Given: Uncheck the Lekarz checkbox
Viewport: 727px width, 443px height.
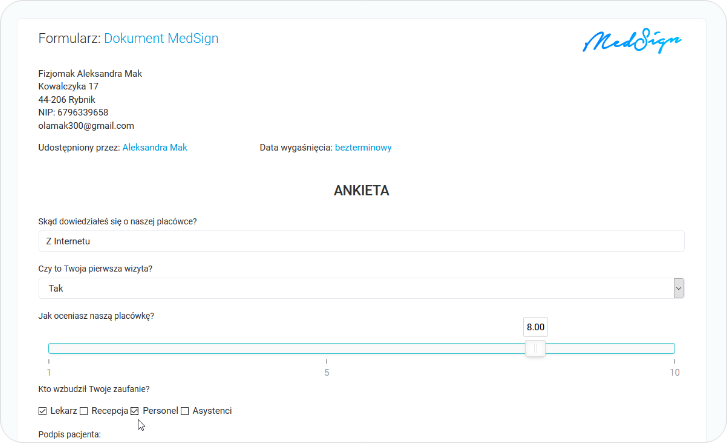Looking at the screenshot, I should (42, 411).
